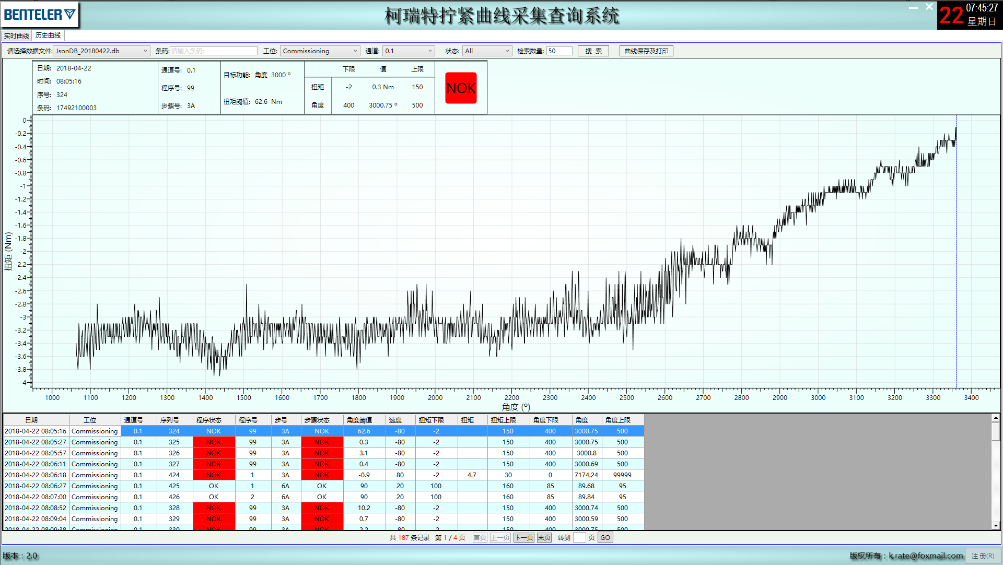Click the barcode input field
Screen dimensions: 1003x565
[x=214, y=51]
